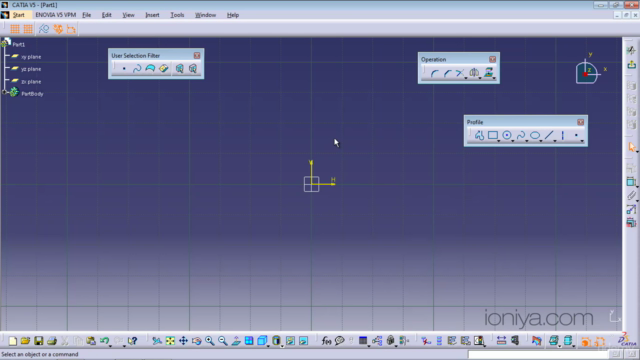Click the Undo icon
The height and width of the screenshot is (360, 640).
[104, 341]
